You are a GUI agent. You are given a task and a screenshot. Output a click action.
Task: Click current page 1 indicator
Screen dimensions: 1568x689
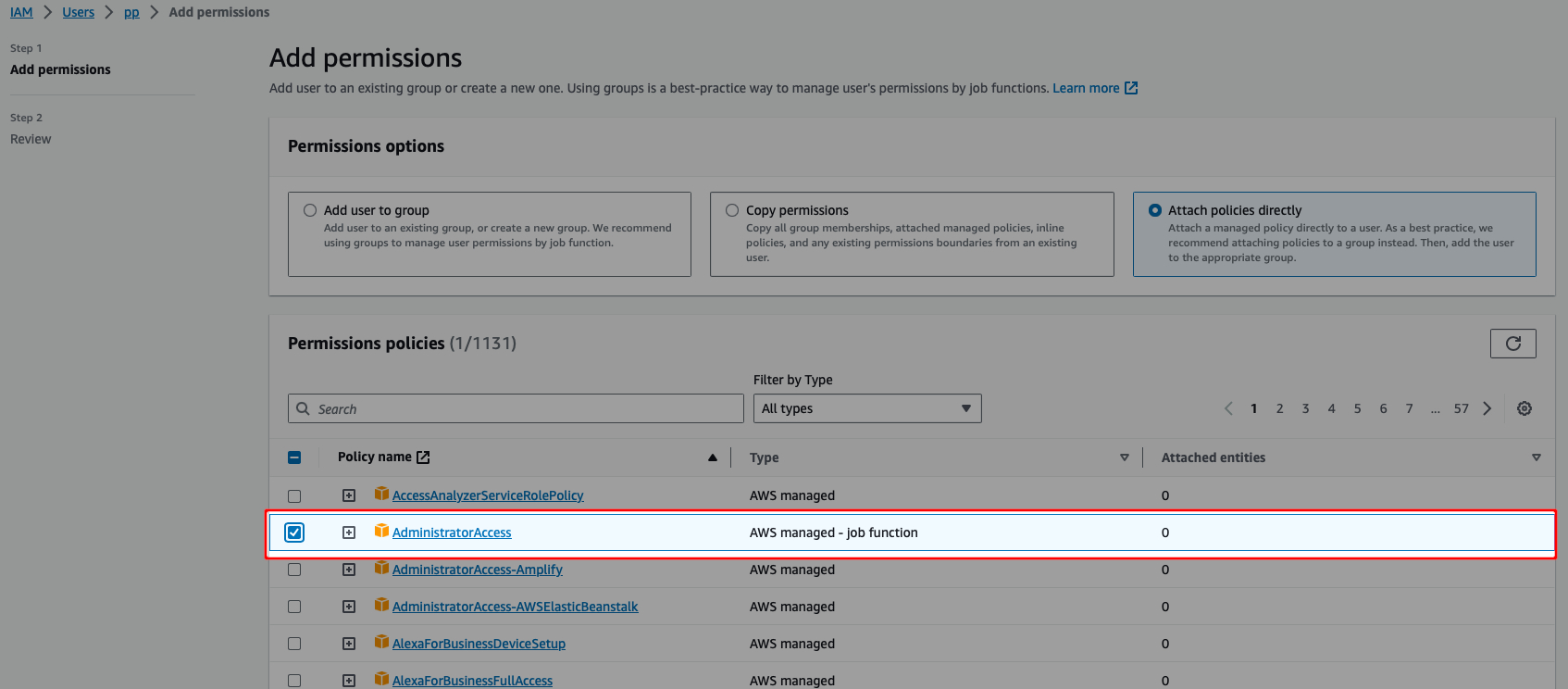coord(1254,408)
